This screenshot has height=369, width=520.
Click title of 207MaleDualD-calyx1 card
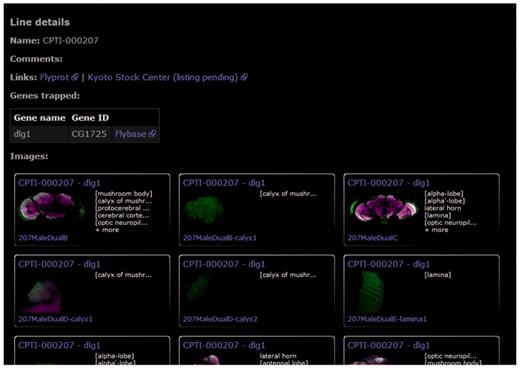click(x=59, y=264)
